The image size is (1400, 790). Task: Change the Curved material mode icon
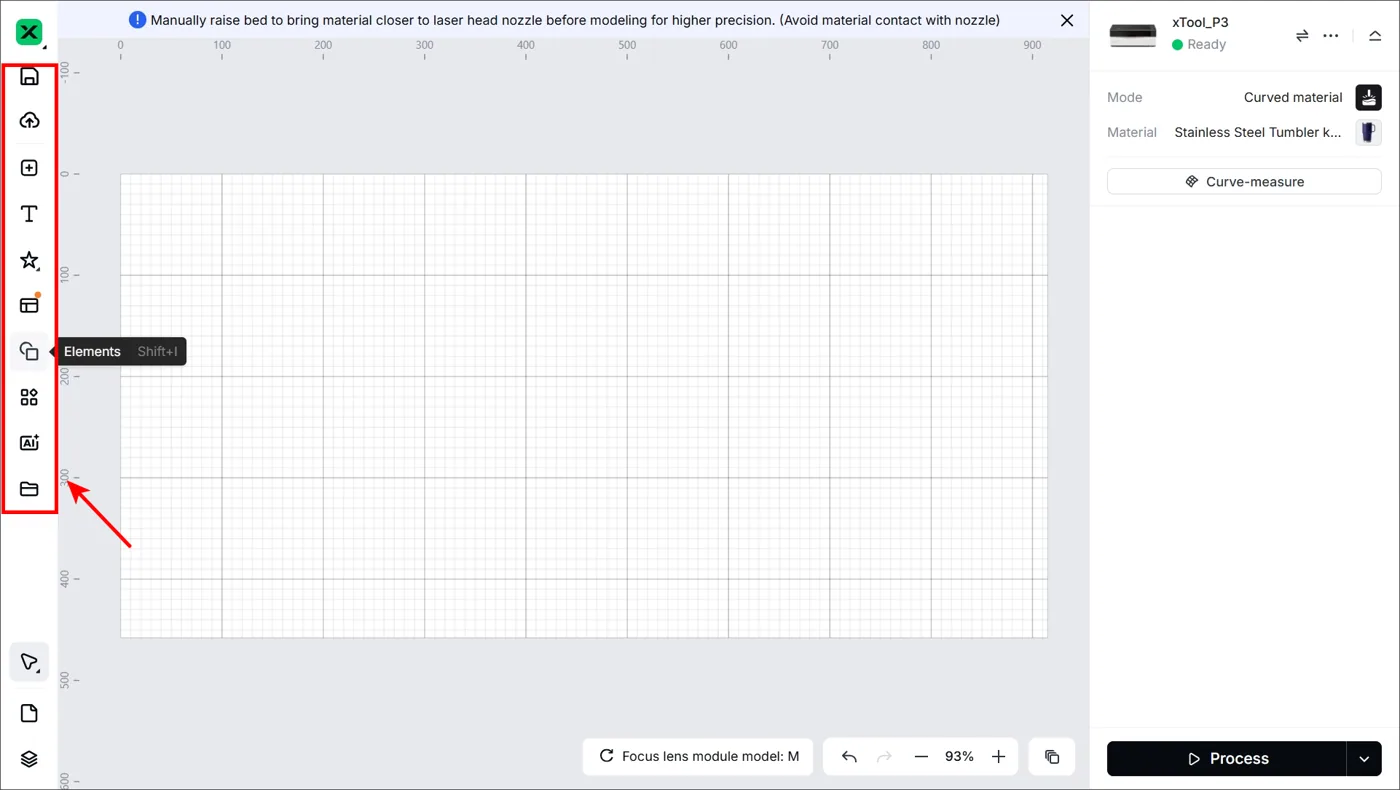1368,97
